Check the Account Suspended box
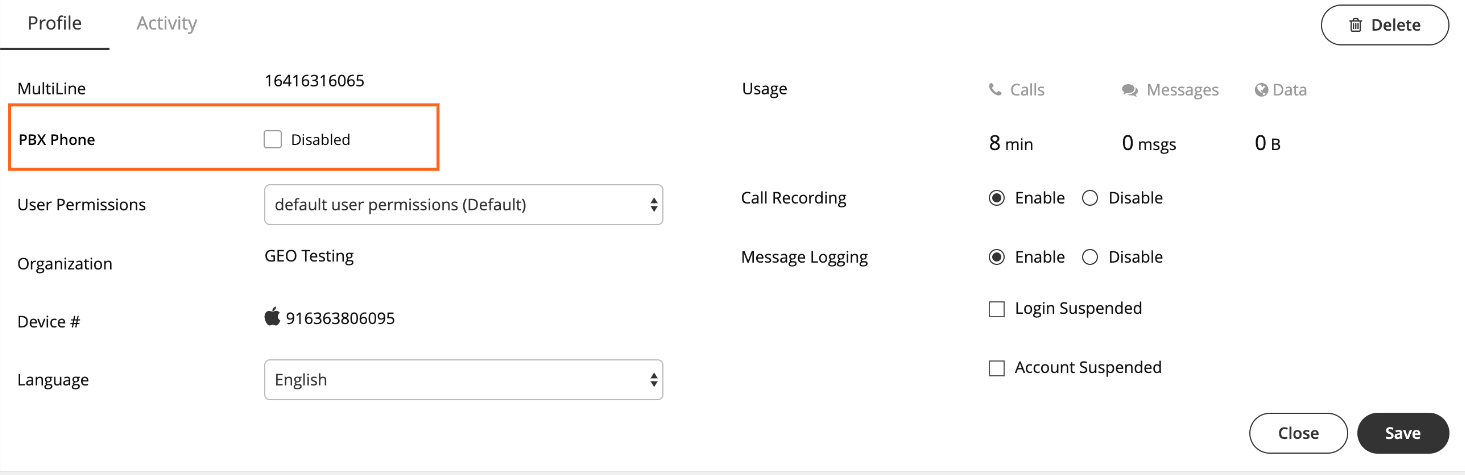The image size is (1465, 475). coord(997,368)
